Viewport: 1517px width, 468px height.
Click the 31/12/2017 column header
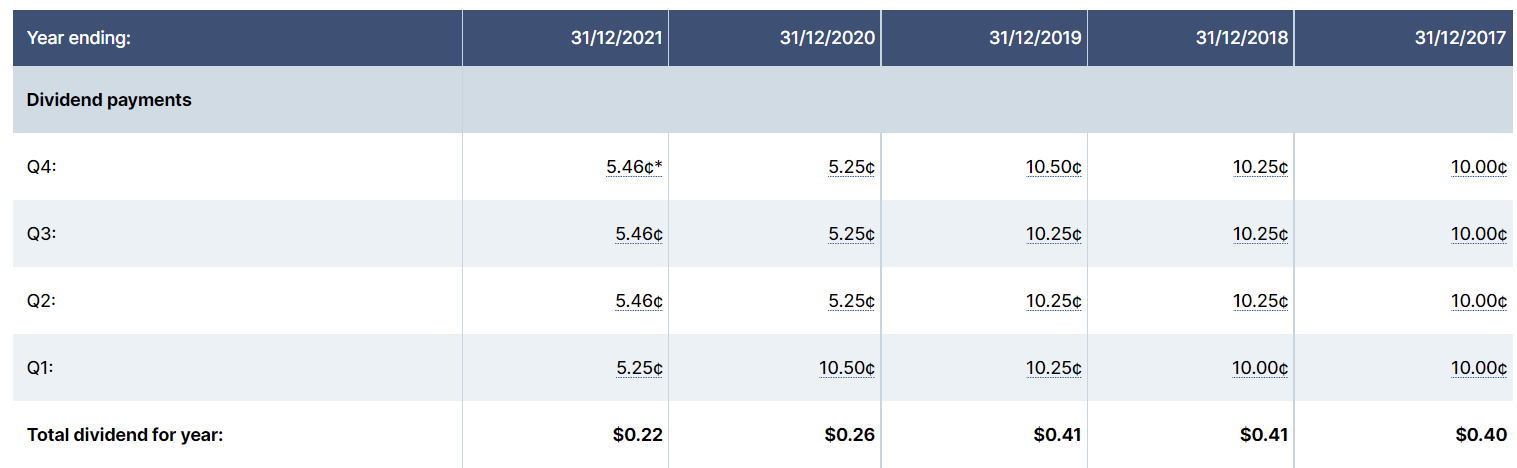[1460, 38]
